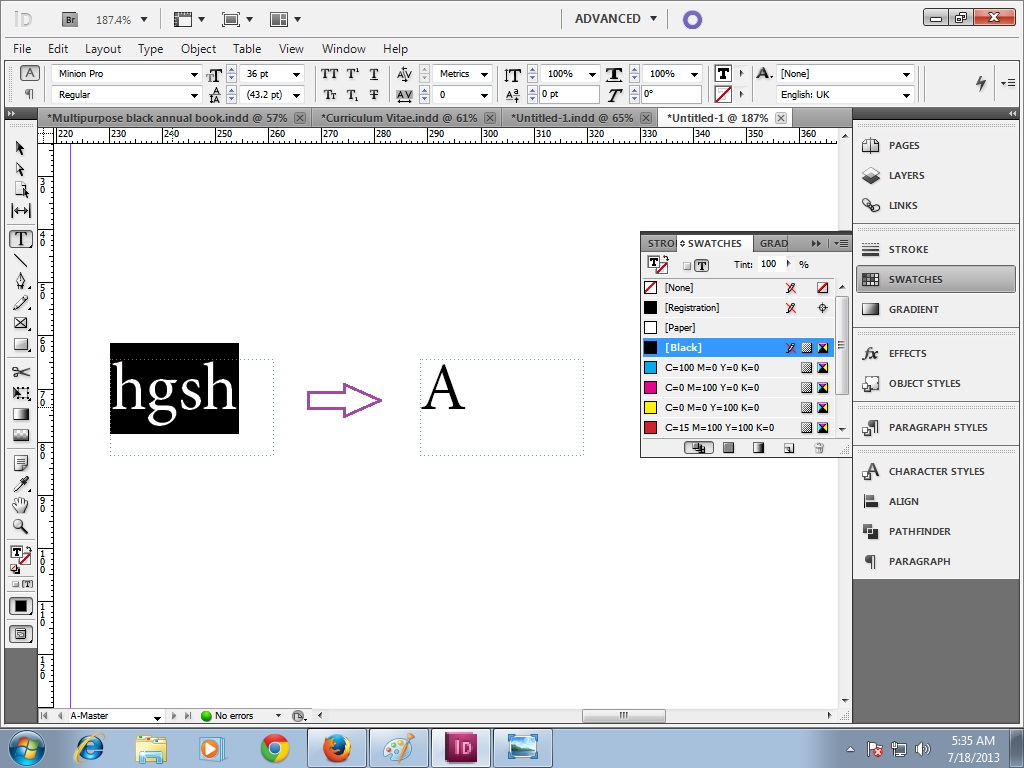Pick the Eyedropper tool
1024x768 pixels.
click(x=18, y=486)
